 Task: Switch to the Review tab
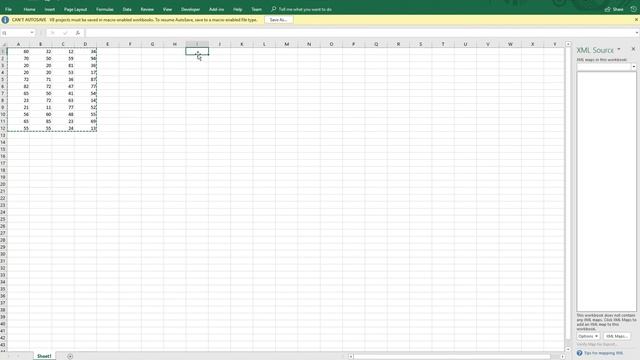(147, 9)
